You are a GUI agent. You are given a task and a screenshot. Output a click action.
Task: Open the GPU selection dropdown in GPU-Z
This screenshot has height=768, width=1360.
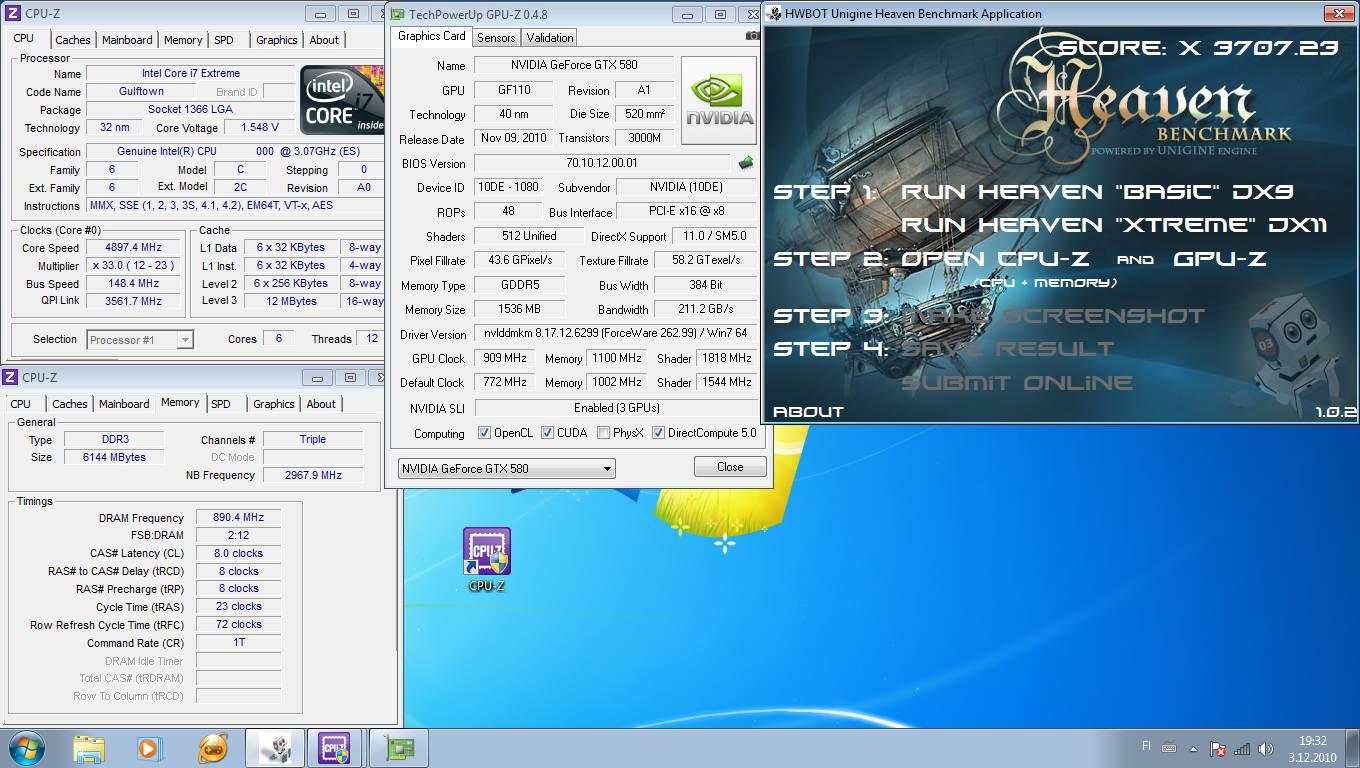pos(506,468)
